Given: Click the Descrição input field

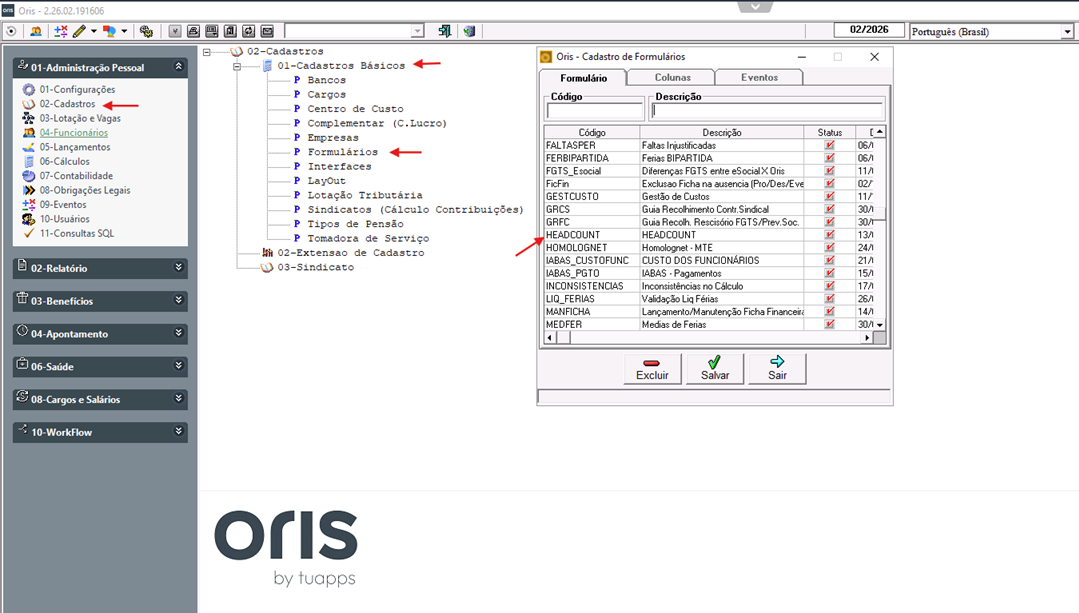Looking at the screenshot, I should pyautogui.click(x=767, y=111).
